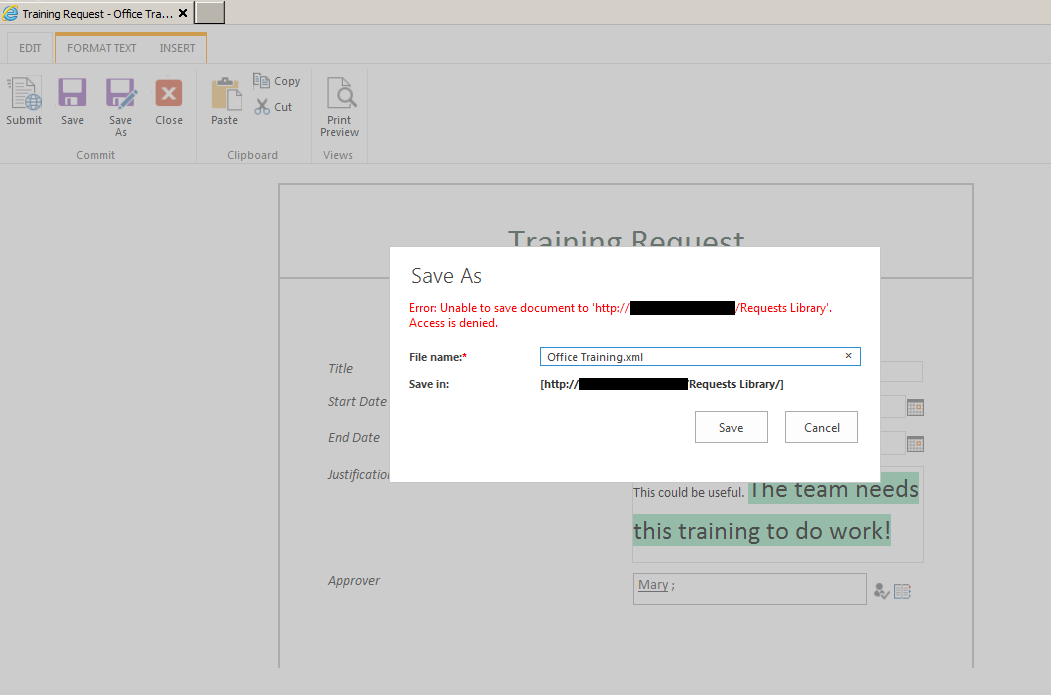Click the File name text field
This screenshot has height=695, width=1051.
[690, 357]
